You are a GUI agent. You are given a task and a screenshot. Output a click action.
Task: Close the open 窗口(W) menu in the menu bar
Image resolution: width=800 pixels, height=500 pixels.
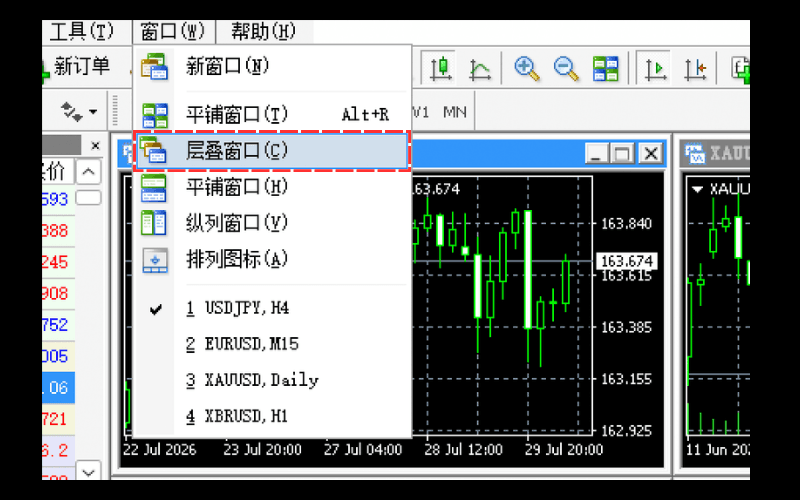pos(172,32)
